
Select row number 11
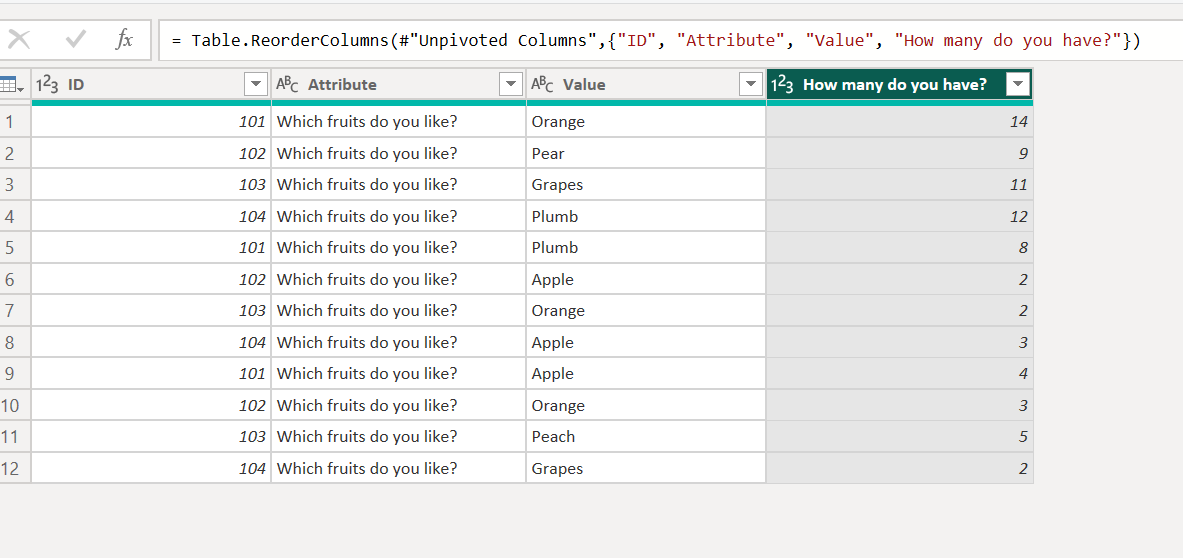(15, 437)
